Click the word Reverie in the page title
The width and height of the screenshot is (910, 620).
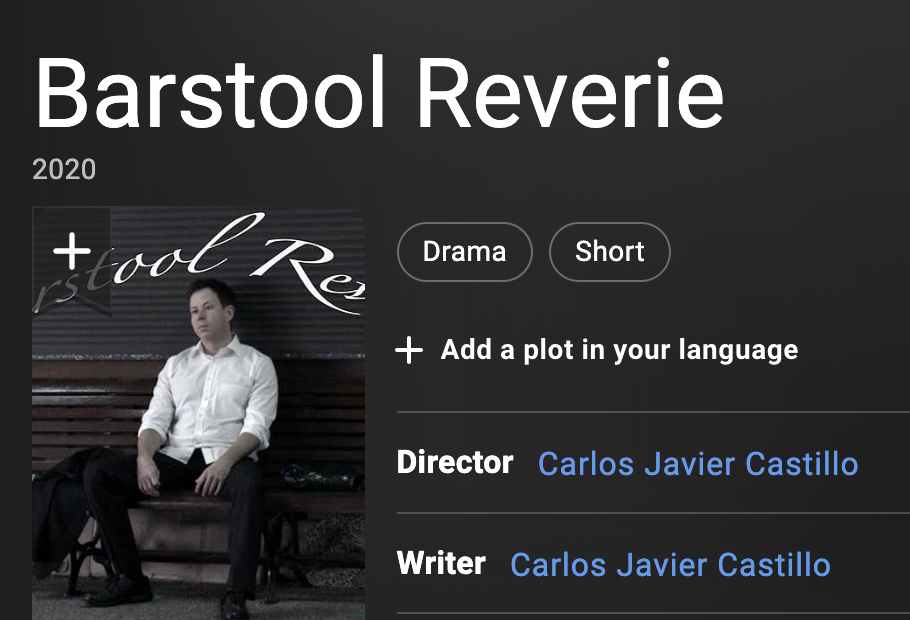click(569, 93)
